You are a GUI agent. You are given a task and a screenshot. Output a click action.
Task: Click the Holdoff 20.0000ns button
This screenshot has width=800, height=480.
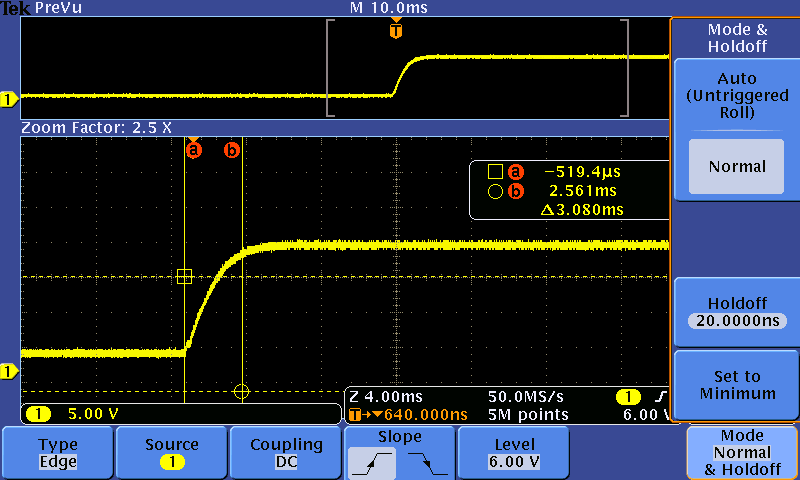coord(736,311)
